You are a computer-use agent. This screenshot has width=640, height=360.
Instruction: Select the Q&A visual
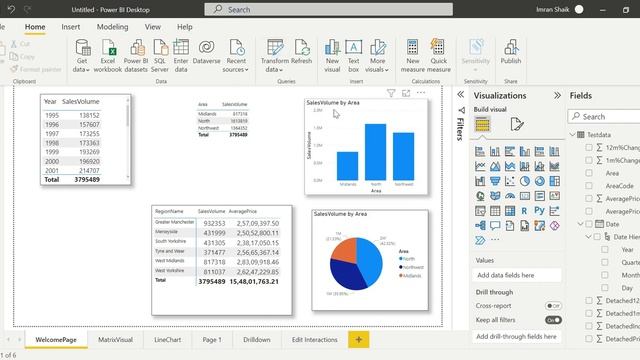495,225
